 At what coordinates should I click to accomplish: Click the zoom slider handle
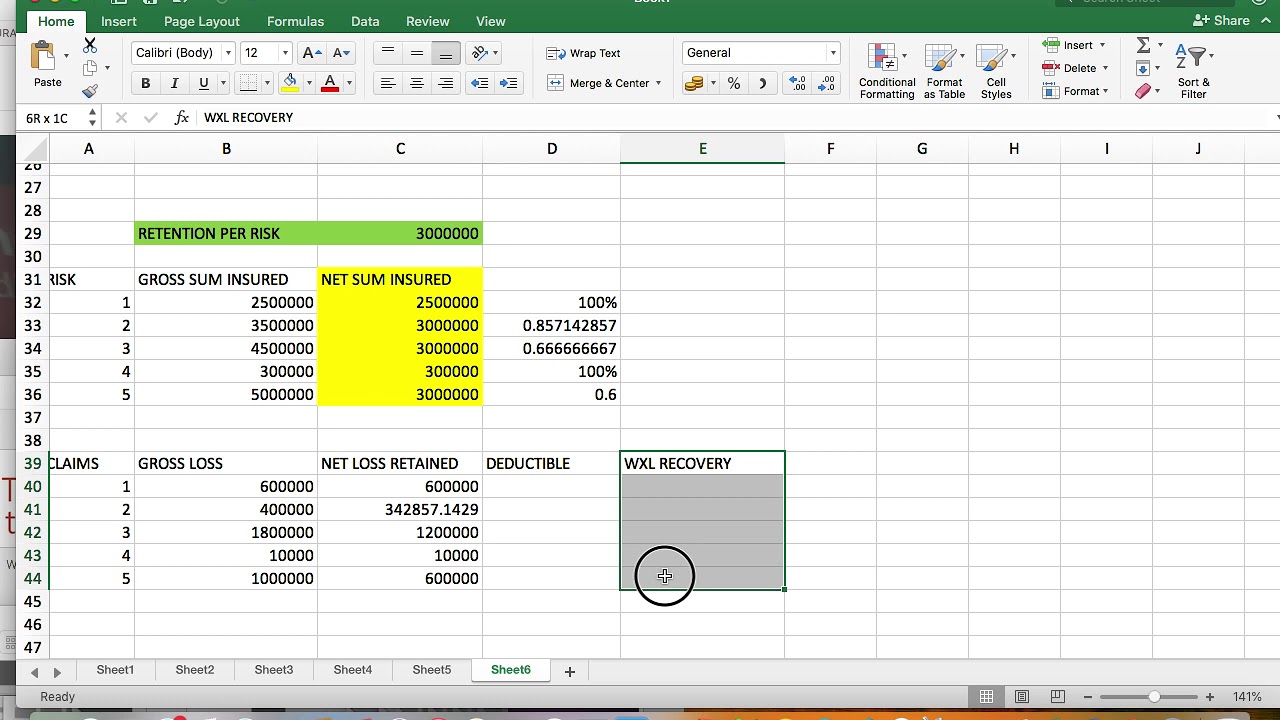(1154, 697)
